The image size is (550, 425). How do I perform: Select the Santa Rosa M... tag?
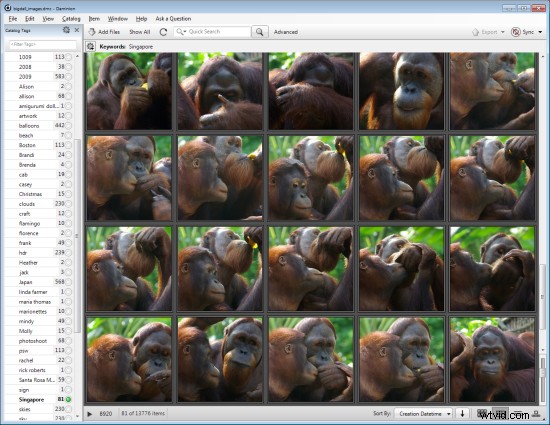pyautogui.click(x=36, y=380)
